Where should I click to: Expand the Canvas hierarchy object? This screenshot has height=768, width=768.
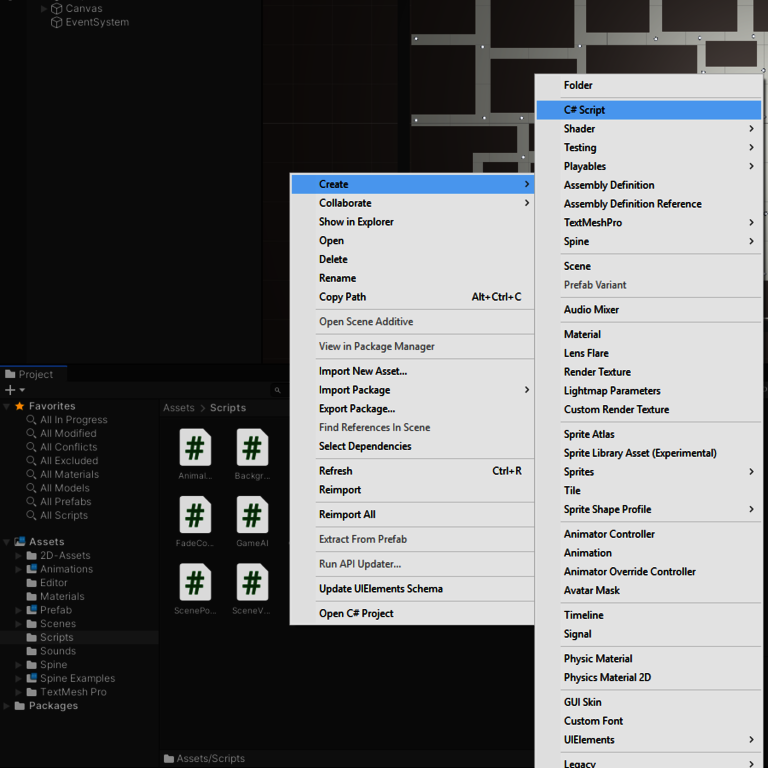pyautogui.click(x=44, y=8)
